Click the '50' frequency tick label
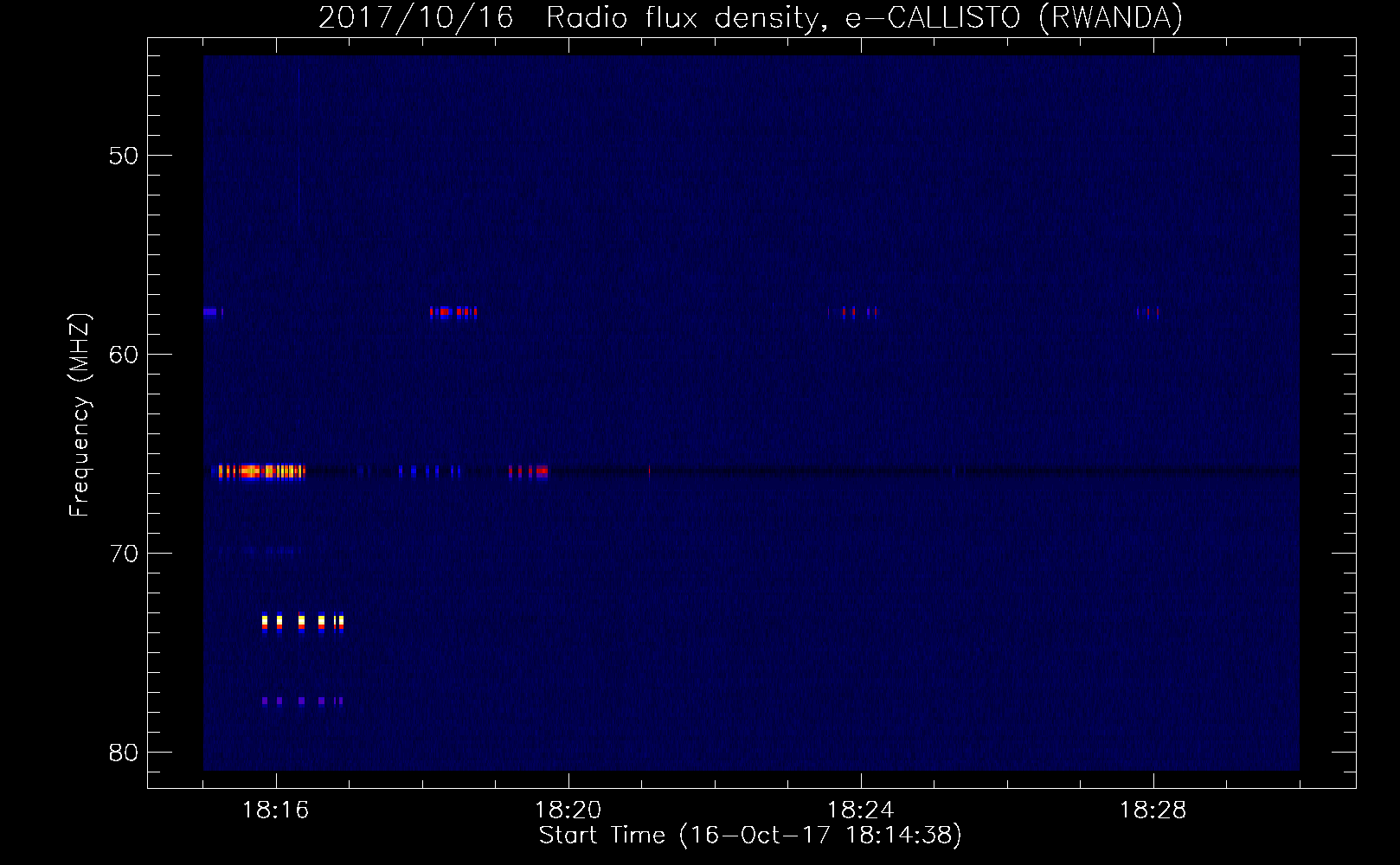Viewport: 1400px width, 865px height. point(124,156)
